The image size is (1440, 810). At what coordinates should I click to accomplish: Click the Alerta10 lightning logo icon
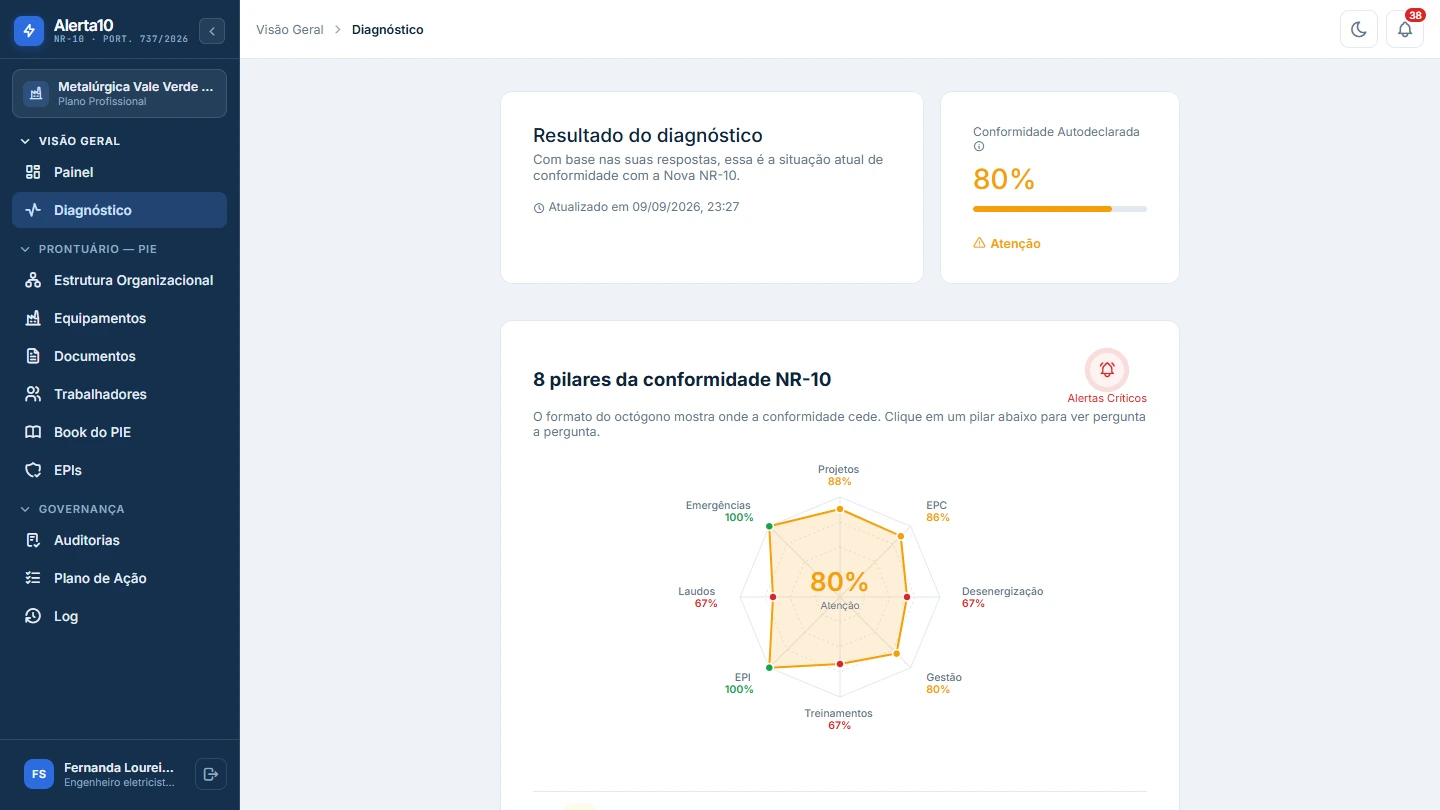(x=29, y=31)
